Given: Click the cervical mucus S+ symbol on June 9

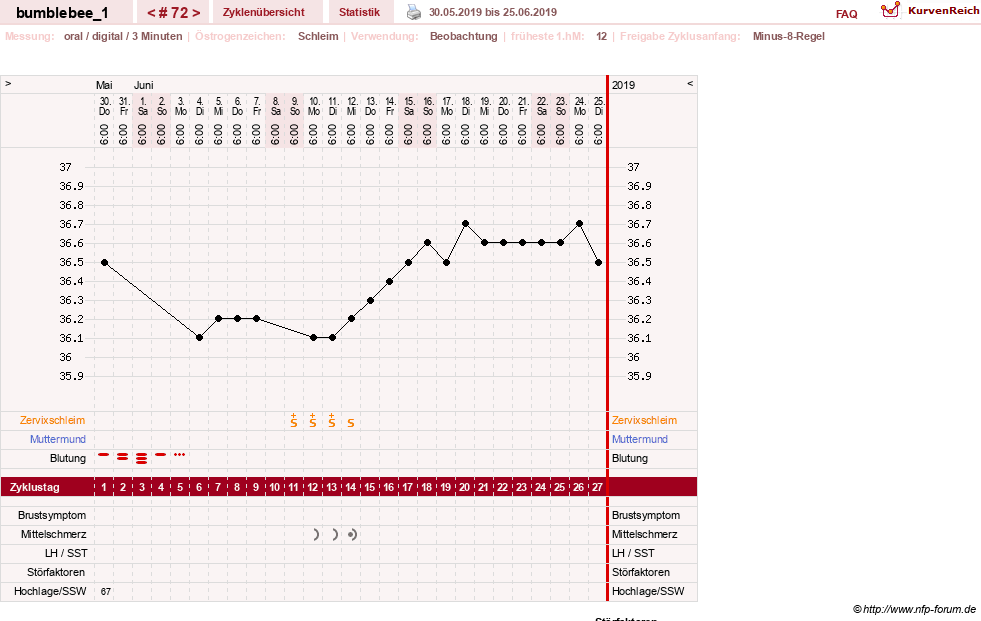Looking at the screenshot, I should click(293, 420).
